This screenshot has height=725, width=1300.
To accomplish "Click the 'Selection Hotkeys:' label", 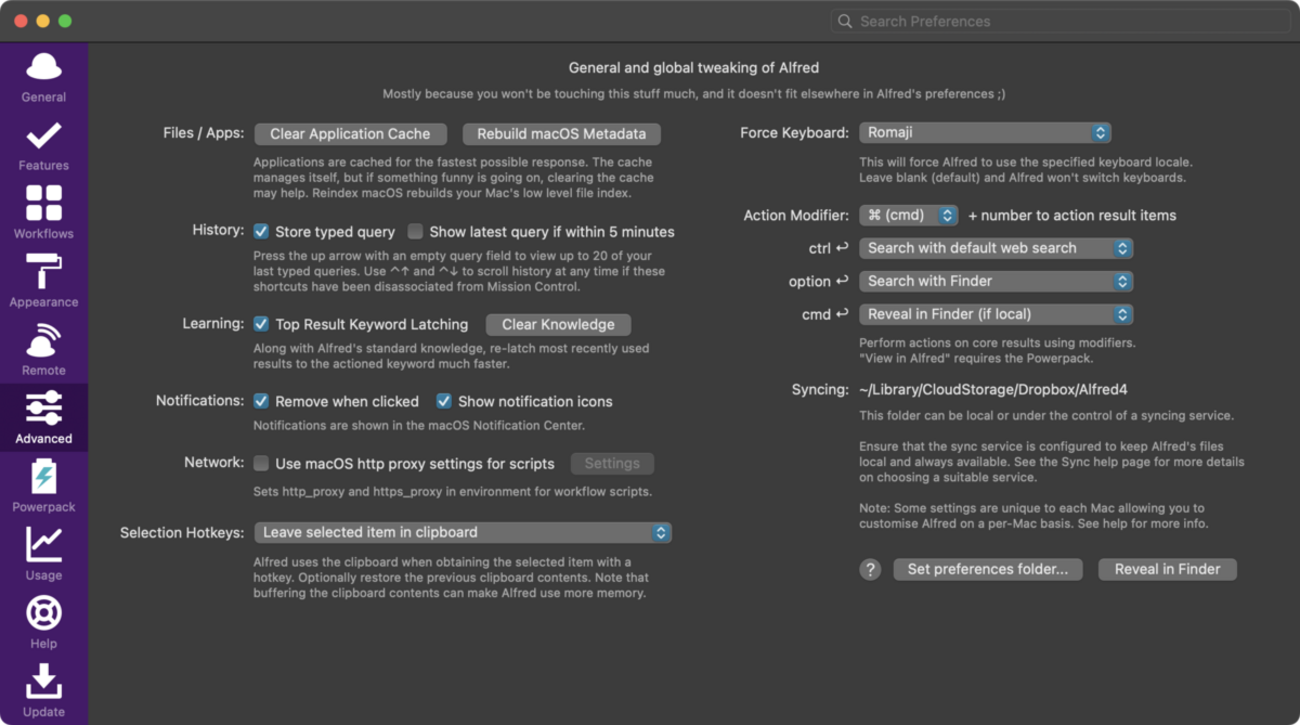I will point(182,532).
